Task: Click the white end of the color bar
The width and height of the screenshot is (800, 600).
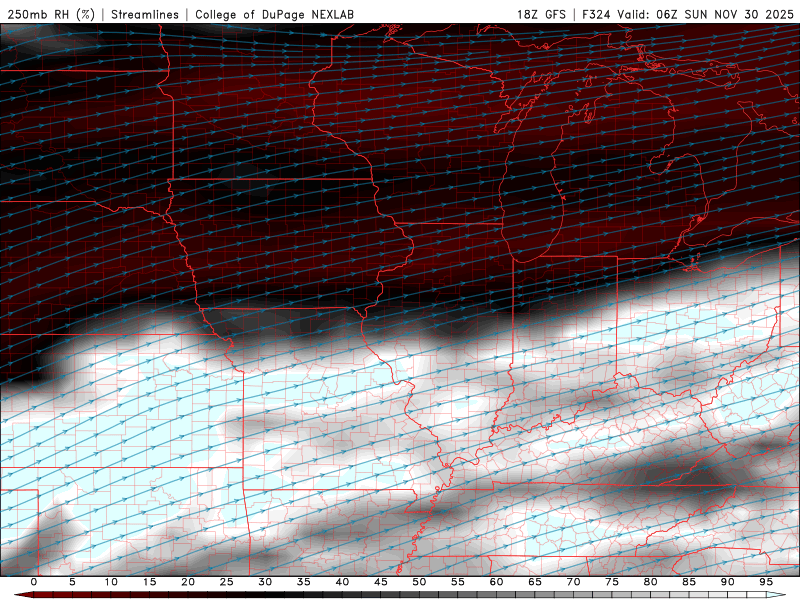Action: (777, 595)
